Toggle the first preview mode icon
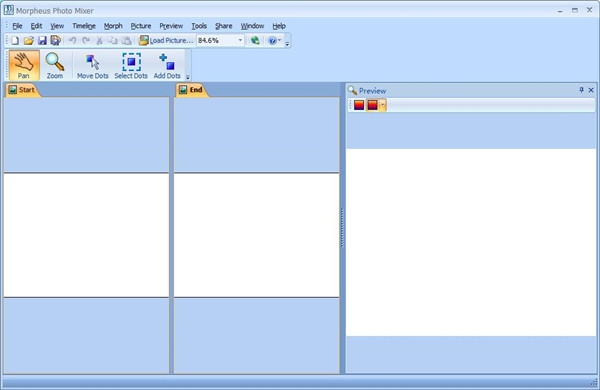Image resolution: width=600 pixels, height=390 pixels. (x=359, y=104)
